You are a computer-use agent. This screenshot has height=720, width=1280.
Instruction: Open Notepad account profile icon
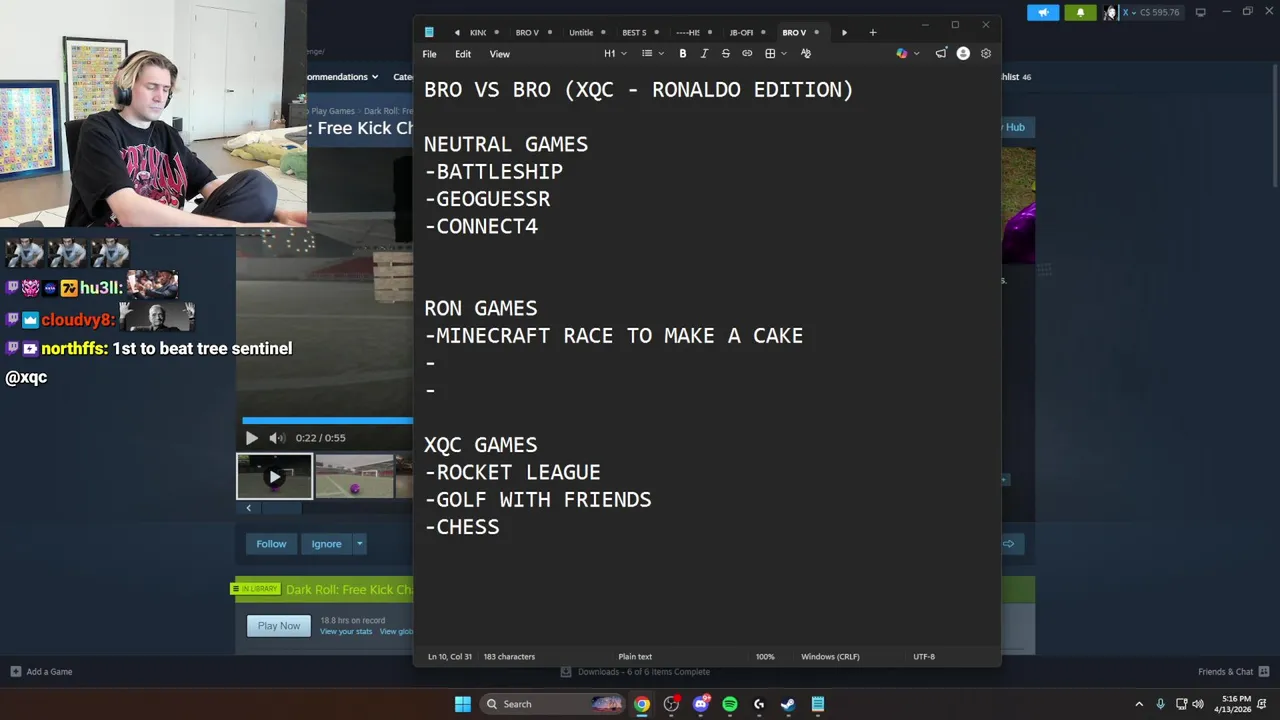(x=963, y=53)
